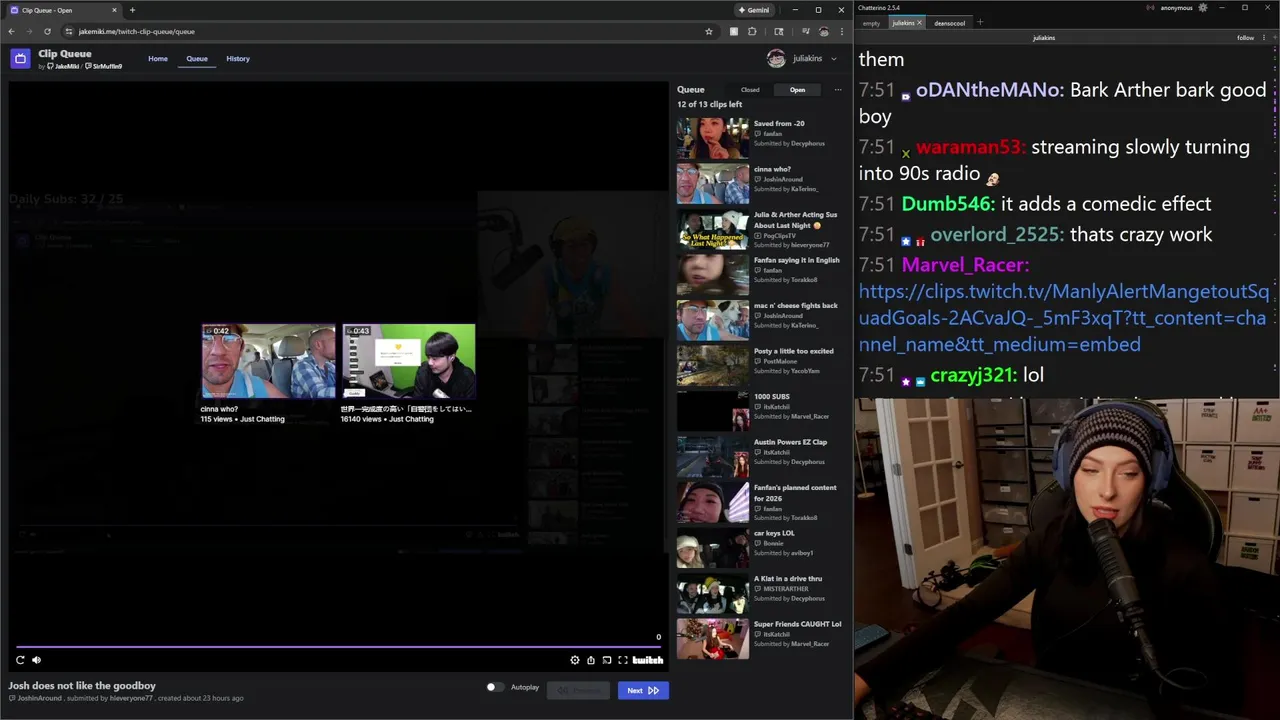Viewport: 1280px width, 720px height.
Task: Click the disabled Previous button
Action: pos(578,690)
